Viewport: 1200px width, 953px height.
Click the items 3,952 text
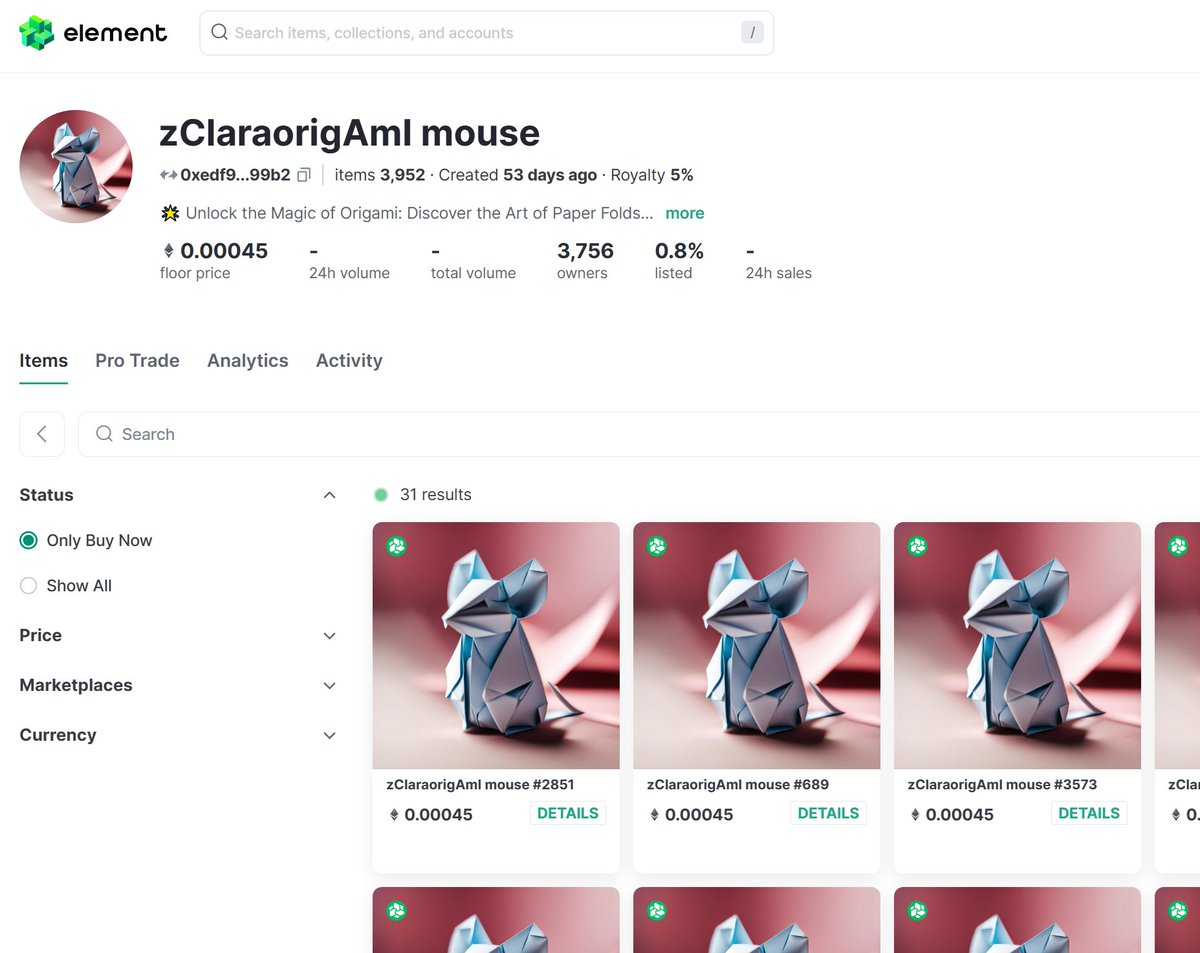coord(380,175)
